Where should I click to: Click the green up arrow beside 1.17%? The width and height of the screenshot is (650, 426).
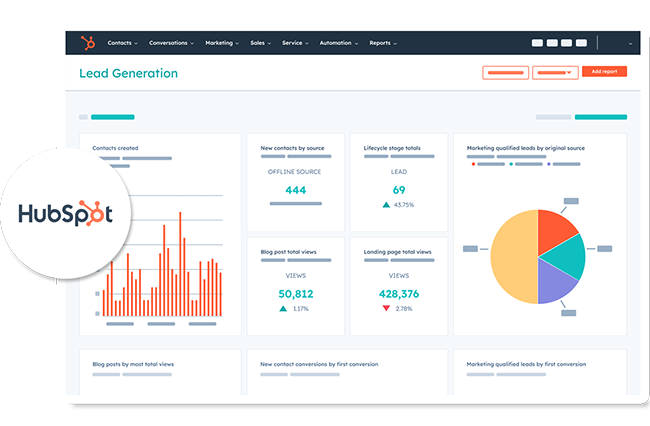283,309
